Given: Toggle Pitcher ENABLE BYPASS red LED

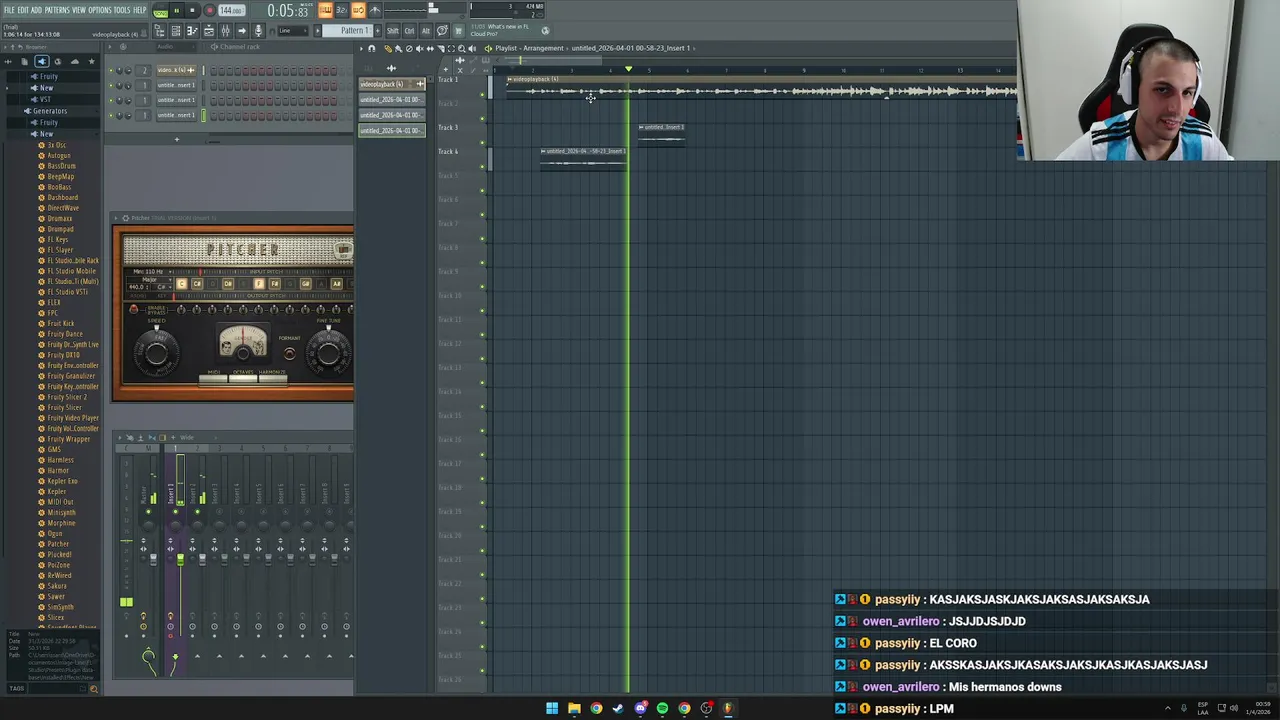Looking at the screenshot, I should click(x=134, y=310).
